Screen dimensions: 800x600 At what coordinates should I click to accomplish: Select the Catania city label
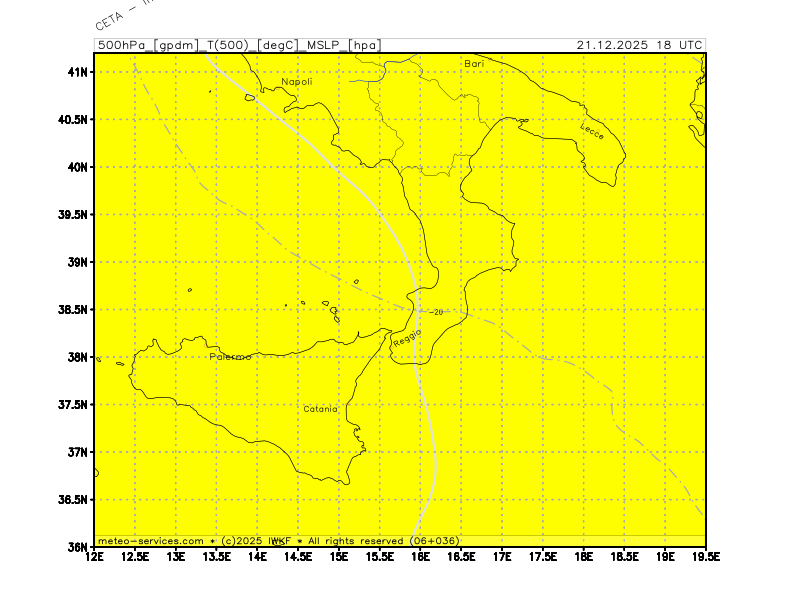coord(321,409)
